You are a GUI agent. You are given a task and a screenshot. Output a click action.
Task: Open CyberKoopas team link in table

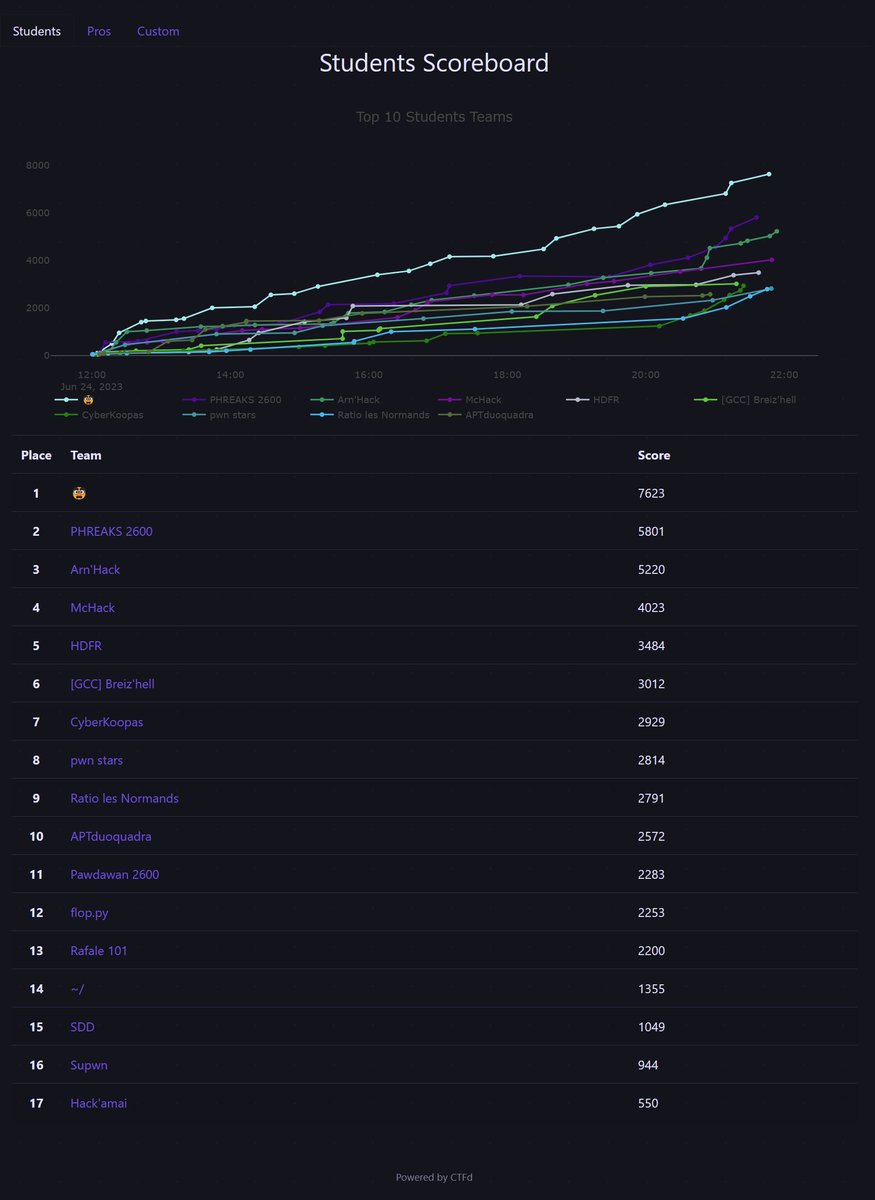click(107, 722)
